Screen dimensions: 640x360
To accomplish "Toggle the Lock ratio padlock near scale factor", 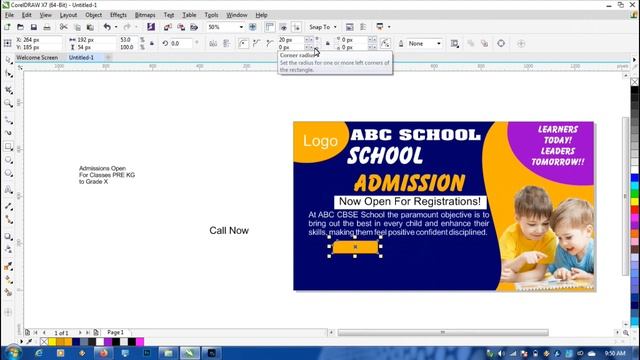I will [x=152, y=43].
